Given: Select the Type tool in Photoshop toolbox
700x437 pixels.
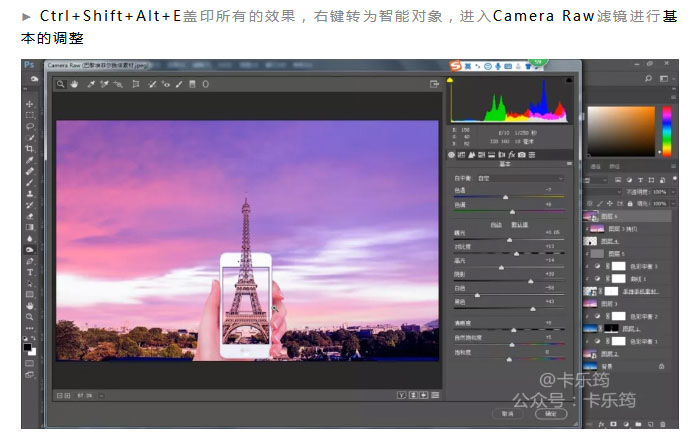Looking at the screenshot, I should [x=30, y=272].
